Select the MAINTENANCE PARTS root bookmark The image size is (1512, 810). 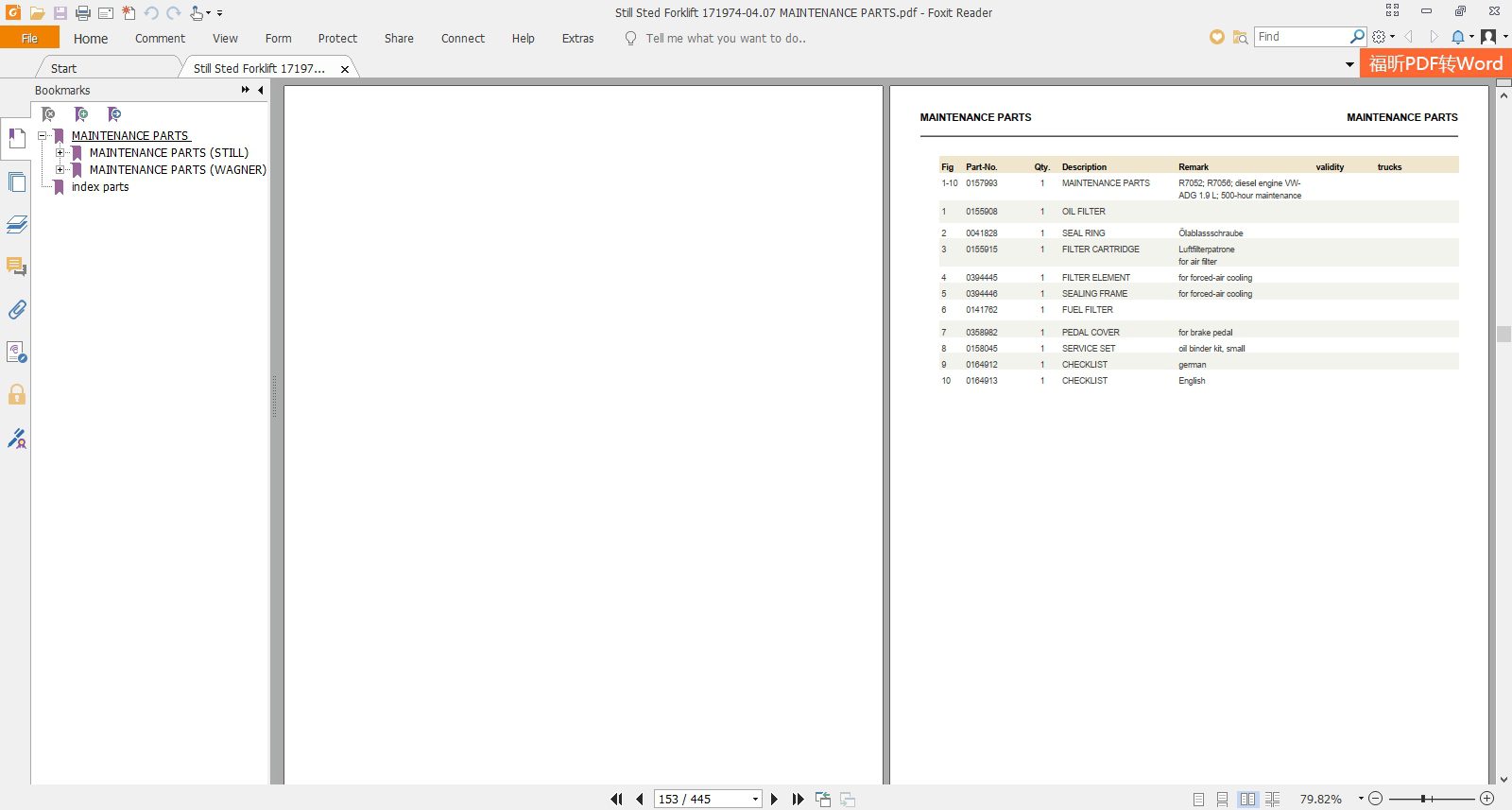[130, 136]
